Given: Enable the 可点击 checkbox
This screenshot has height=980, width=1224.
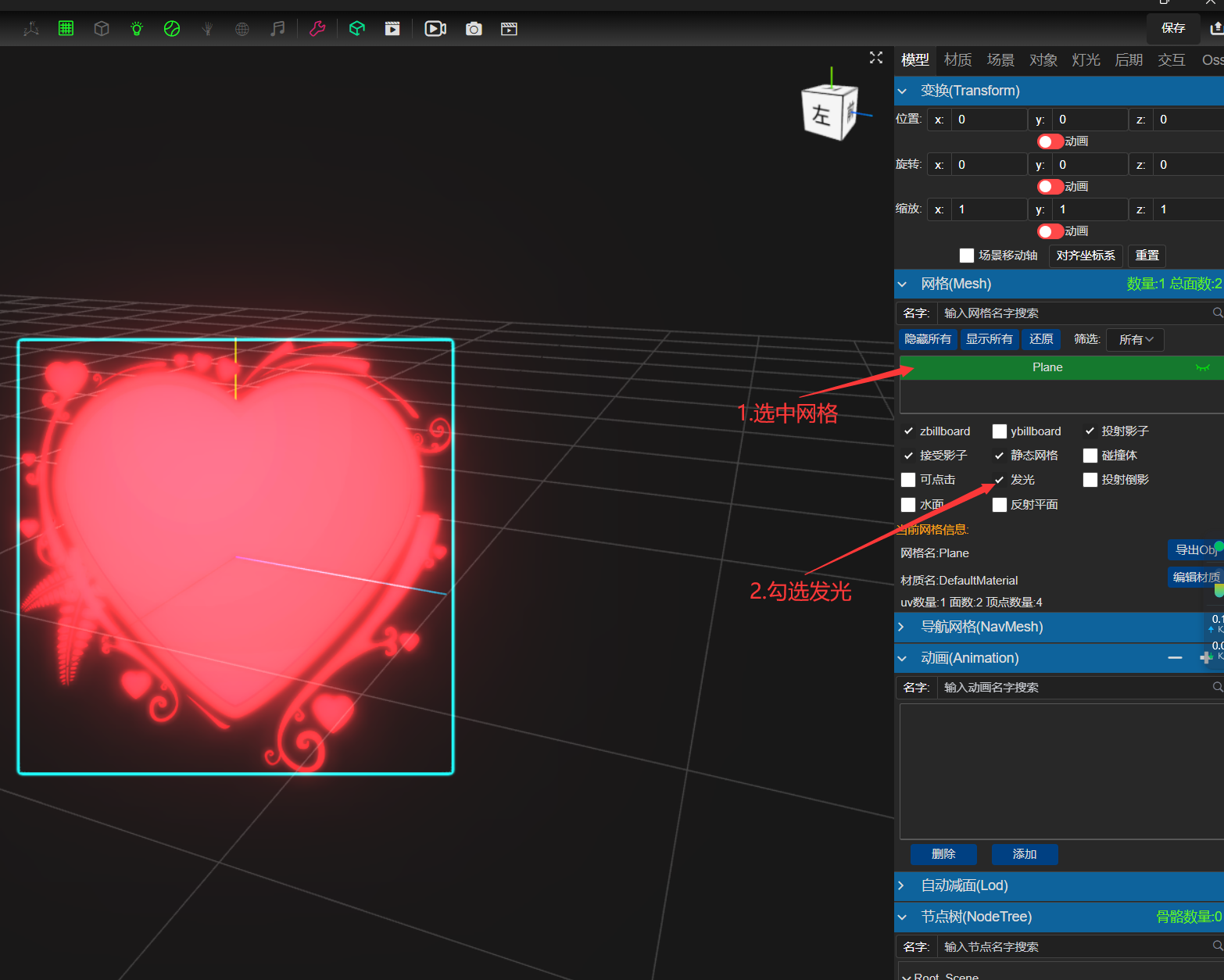Looking at the screenshot, I should (908, 480).
